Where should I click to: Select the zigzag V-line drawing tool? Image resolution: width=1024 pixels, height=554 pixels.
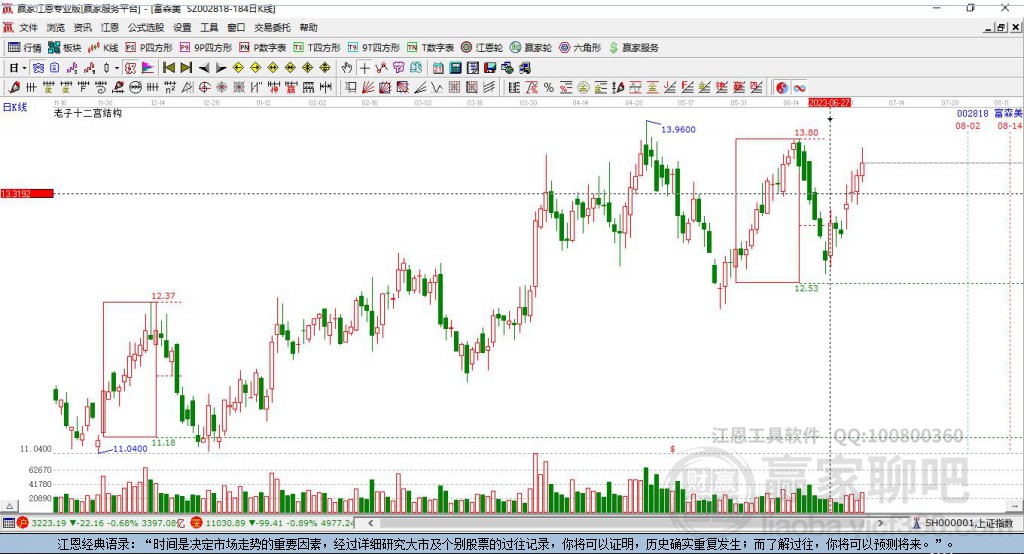(x=437, y=88)
